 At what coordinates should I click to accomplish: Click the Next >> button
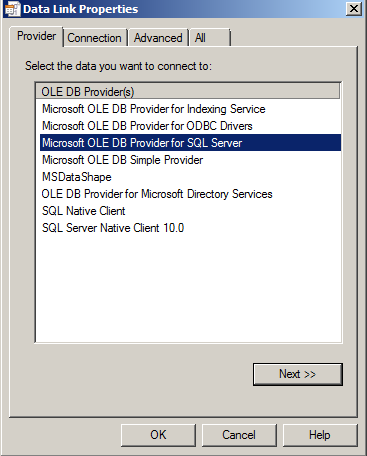click(298, 374)
